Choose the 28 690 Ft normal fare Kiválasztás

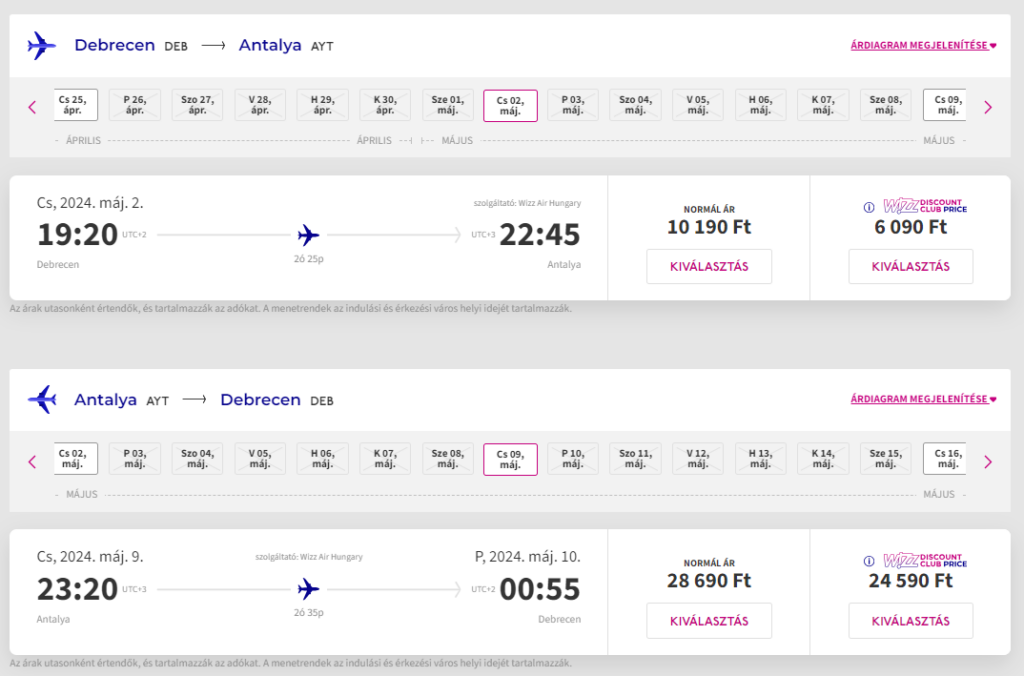click(x=709, y=621)
